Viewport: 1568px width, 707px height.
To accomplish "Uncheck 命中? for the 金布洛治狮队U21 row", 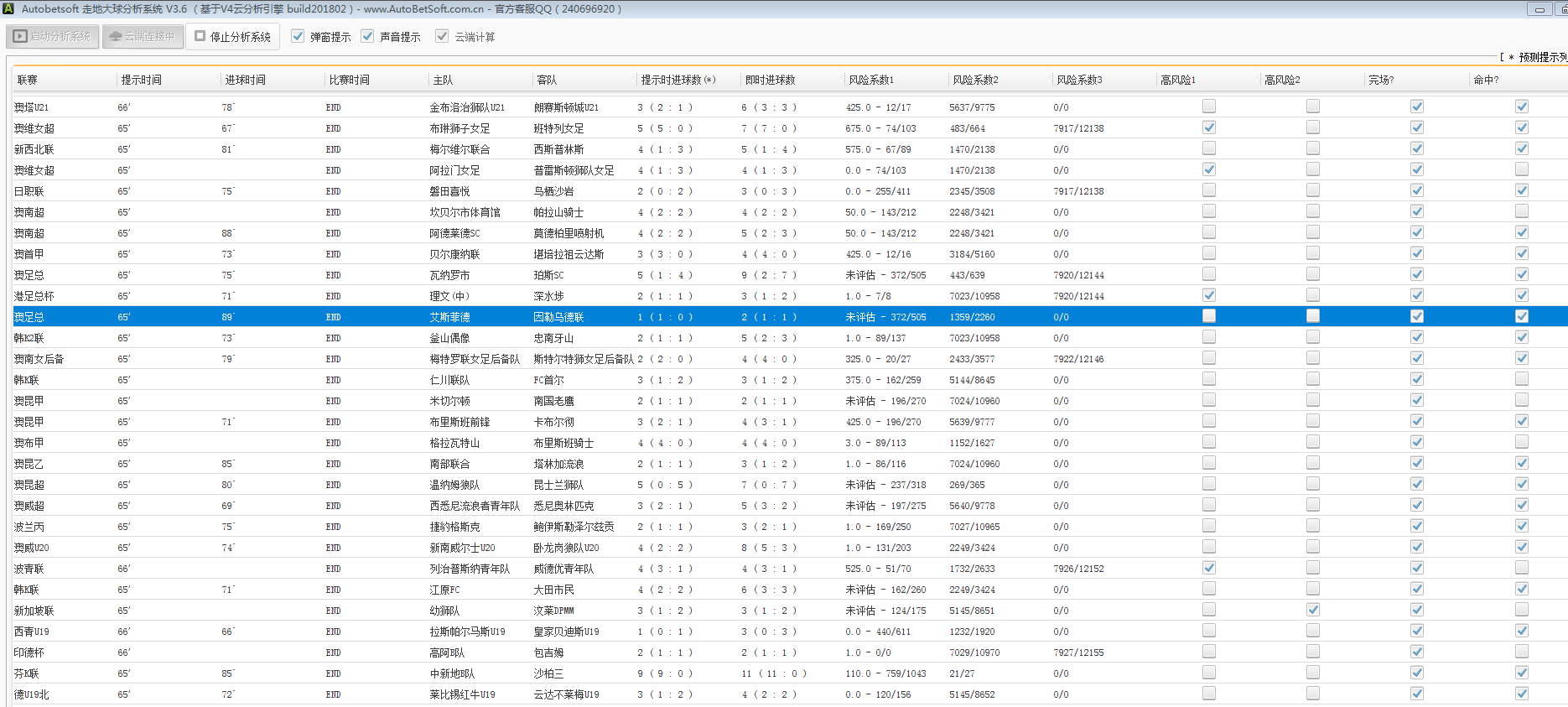I will [x=1521, y=107].
